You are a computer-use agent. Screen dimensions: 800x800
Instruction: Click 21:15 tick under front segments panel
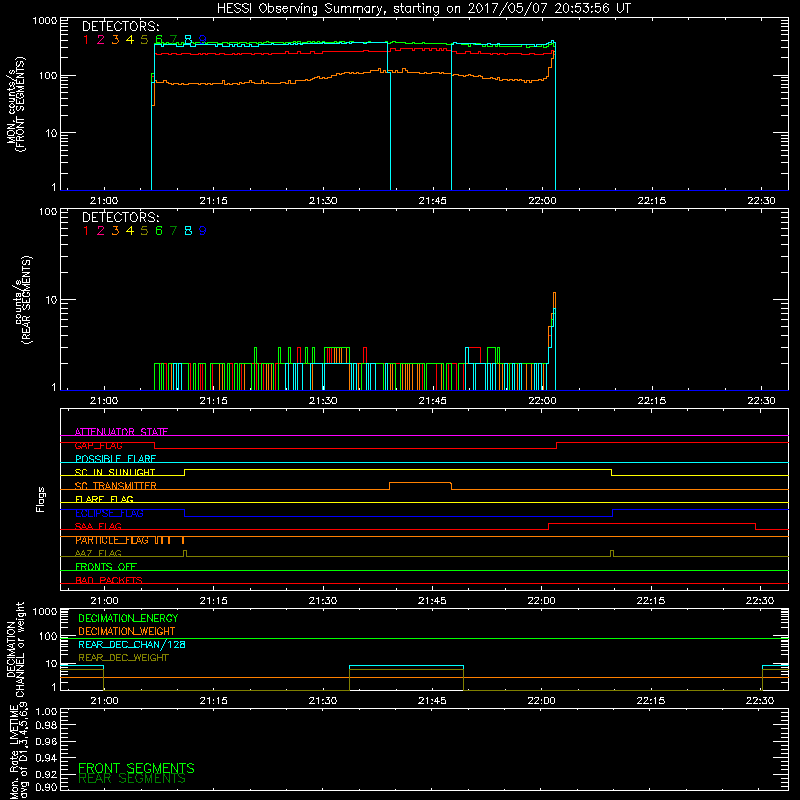click(213, 201)
